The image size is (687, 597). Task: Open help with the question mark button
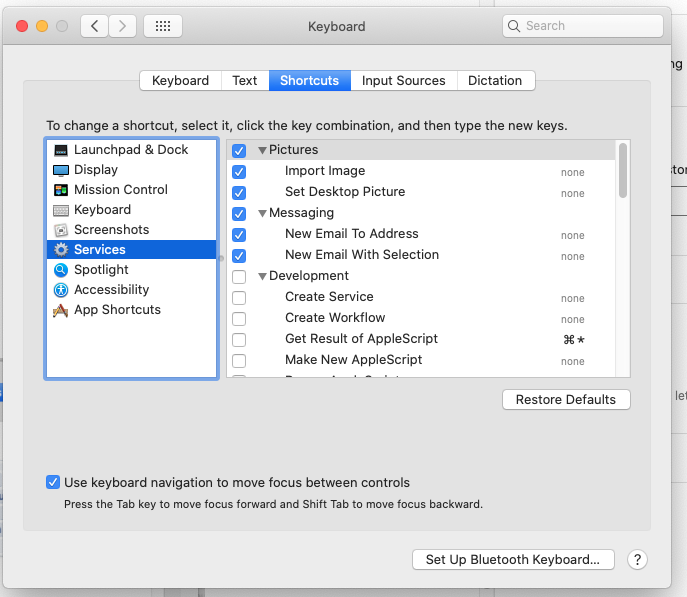coord(637,559)
